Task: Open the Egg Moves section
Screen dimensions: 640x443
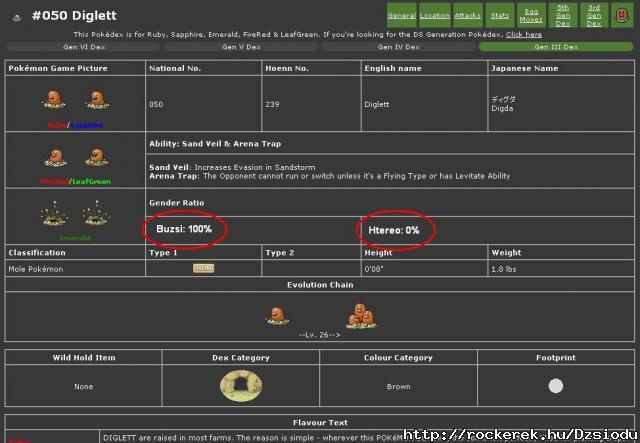Action: tap(531, 15)
